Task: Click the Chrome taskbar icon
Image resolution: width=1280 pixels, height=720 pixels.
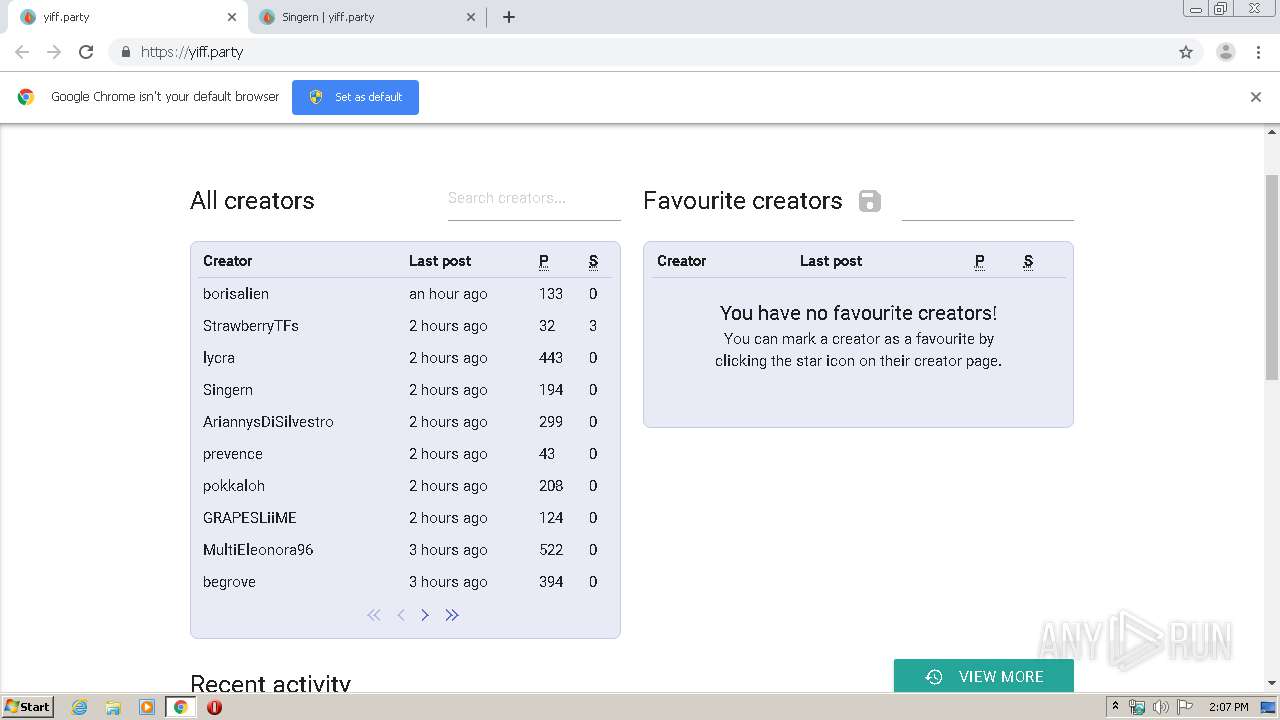Action: pyautogui.click(x=181, y=707)
